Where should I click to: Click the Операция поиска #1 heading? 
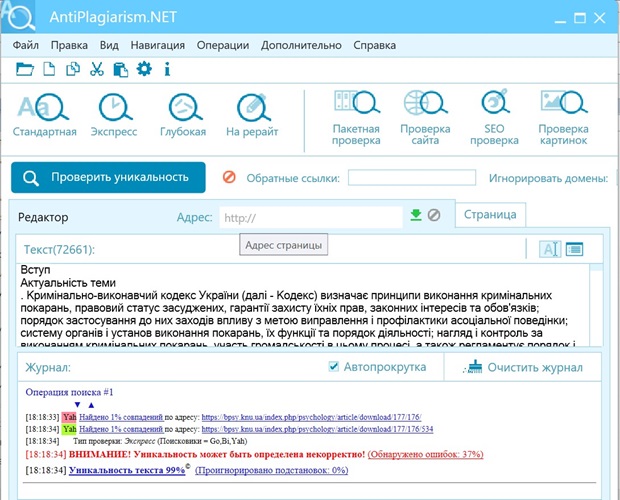pos(70,392)
